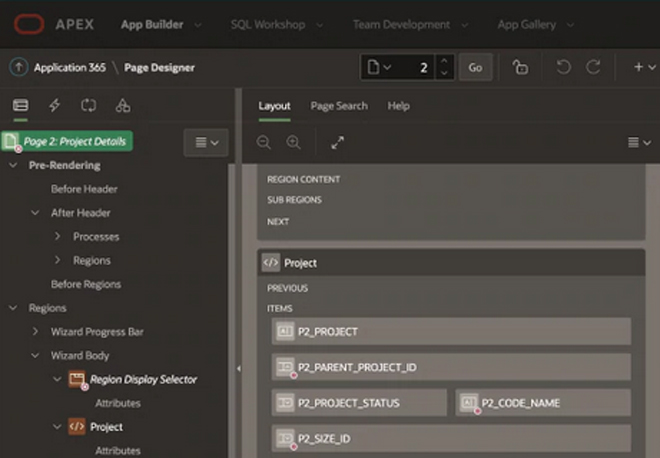Click the Go button
The width and height of the screenshot is (660, 458).
pos(475,67)
